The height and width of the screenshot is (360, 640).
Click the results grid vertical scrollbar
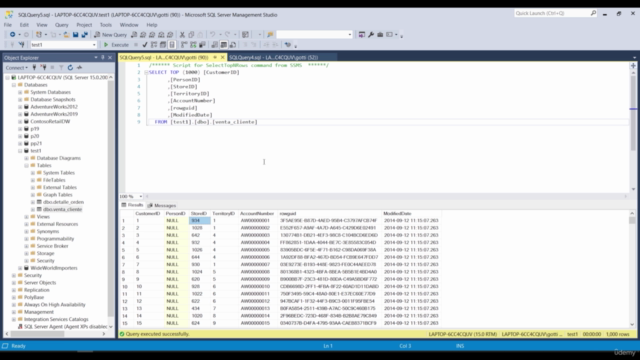coord(632,269)
